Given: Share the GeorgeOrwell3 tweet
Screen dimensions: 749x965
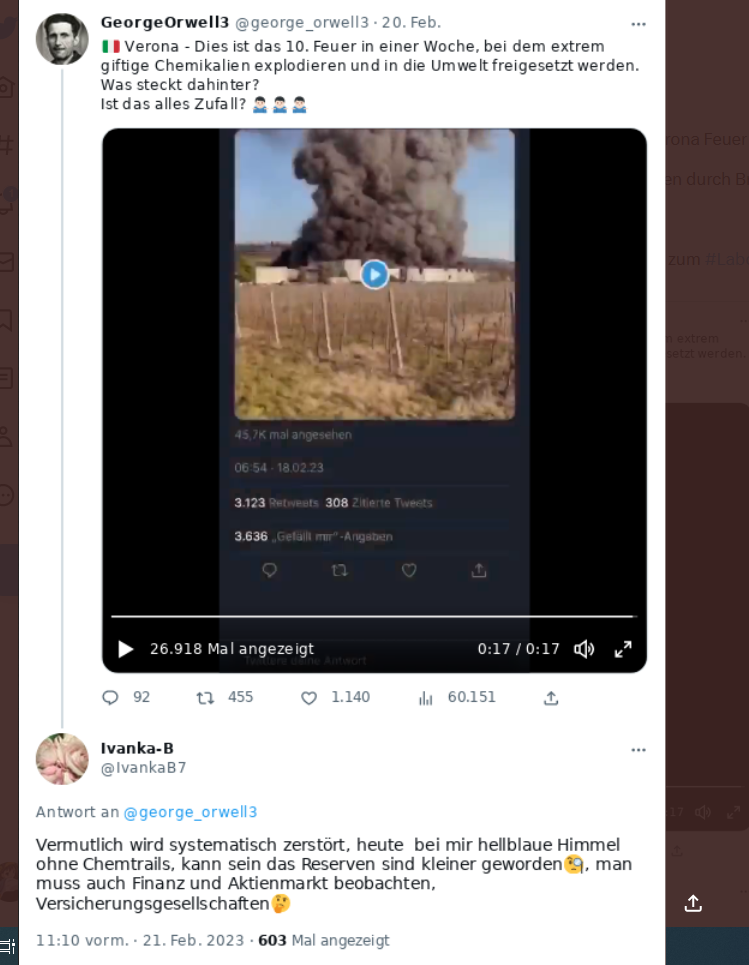Looking at the screenshot, I should tap(551, 697).
